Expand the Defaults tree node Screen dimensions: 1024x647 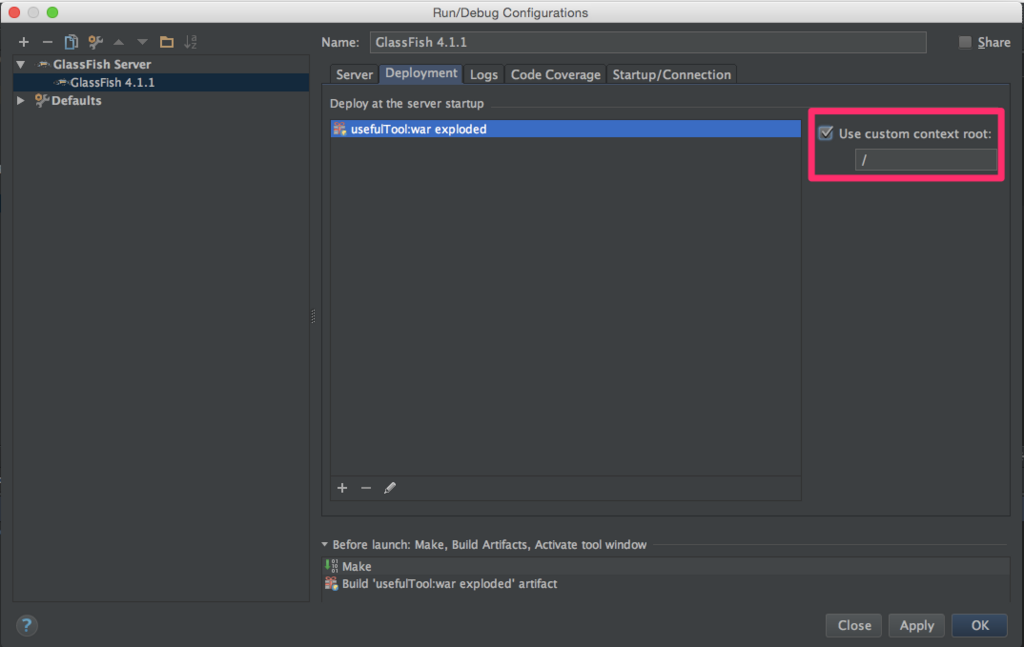click(x=21, y=101)
